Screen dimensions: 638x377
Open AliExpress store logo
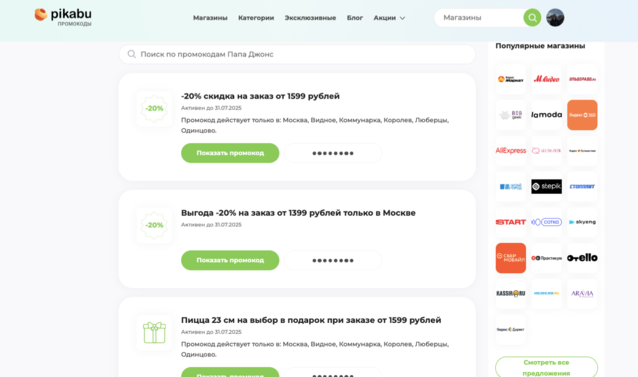pos(511,151)
